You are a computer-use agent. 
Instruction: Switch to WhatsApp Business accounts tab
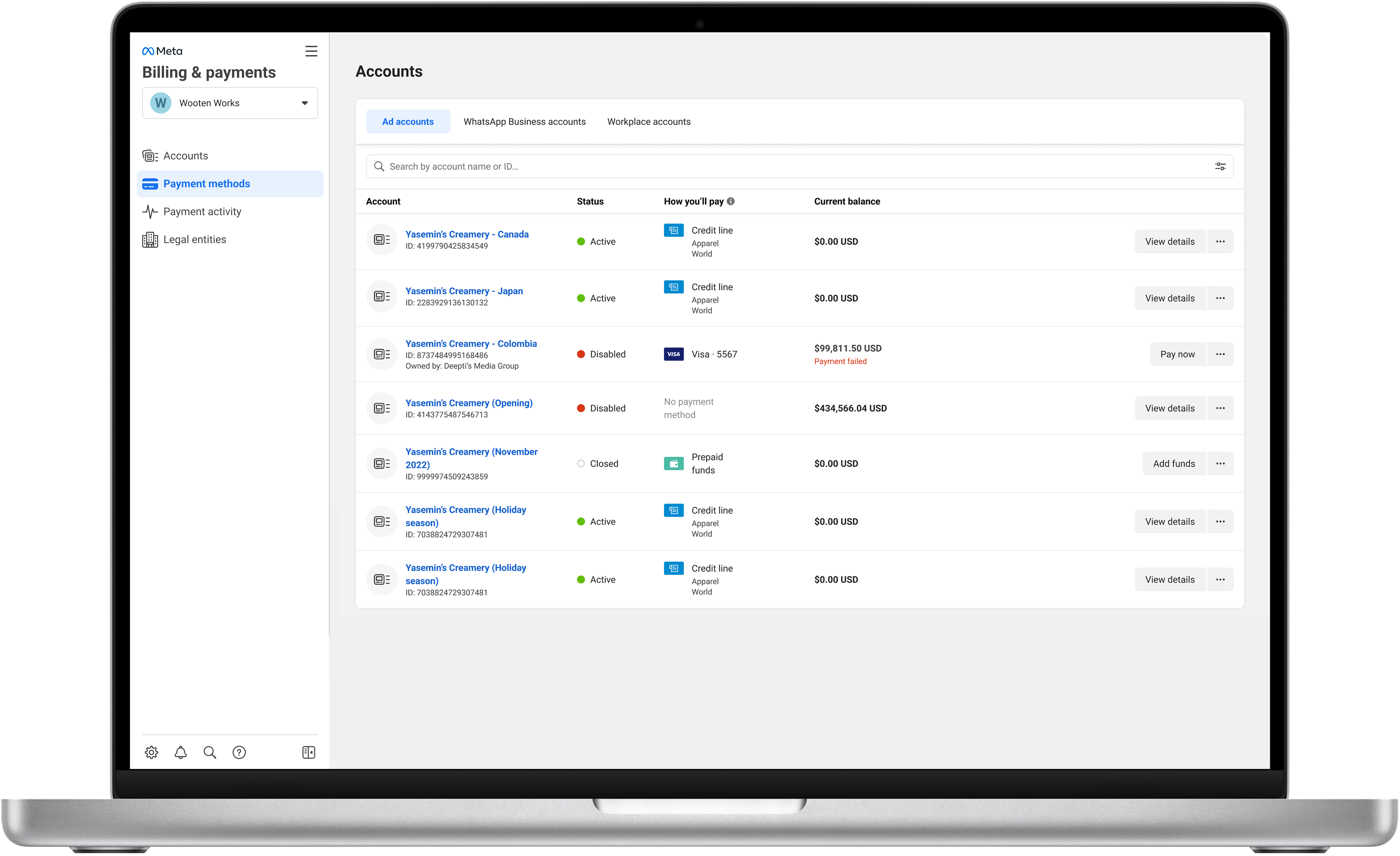tap(525, 122)
